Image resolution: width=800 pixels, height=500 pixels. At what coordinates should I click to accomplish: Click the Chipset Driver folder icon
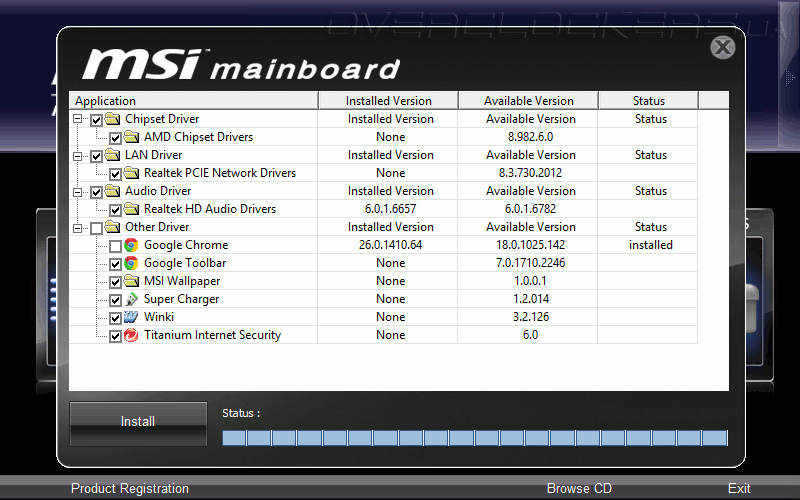112,119
